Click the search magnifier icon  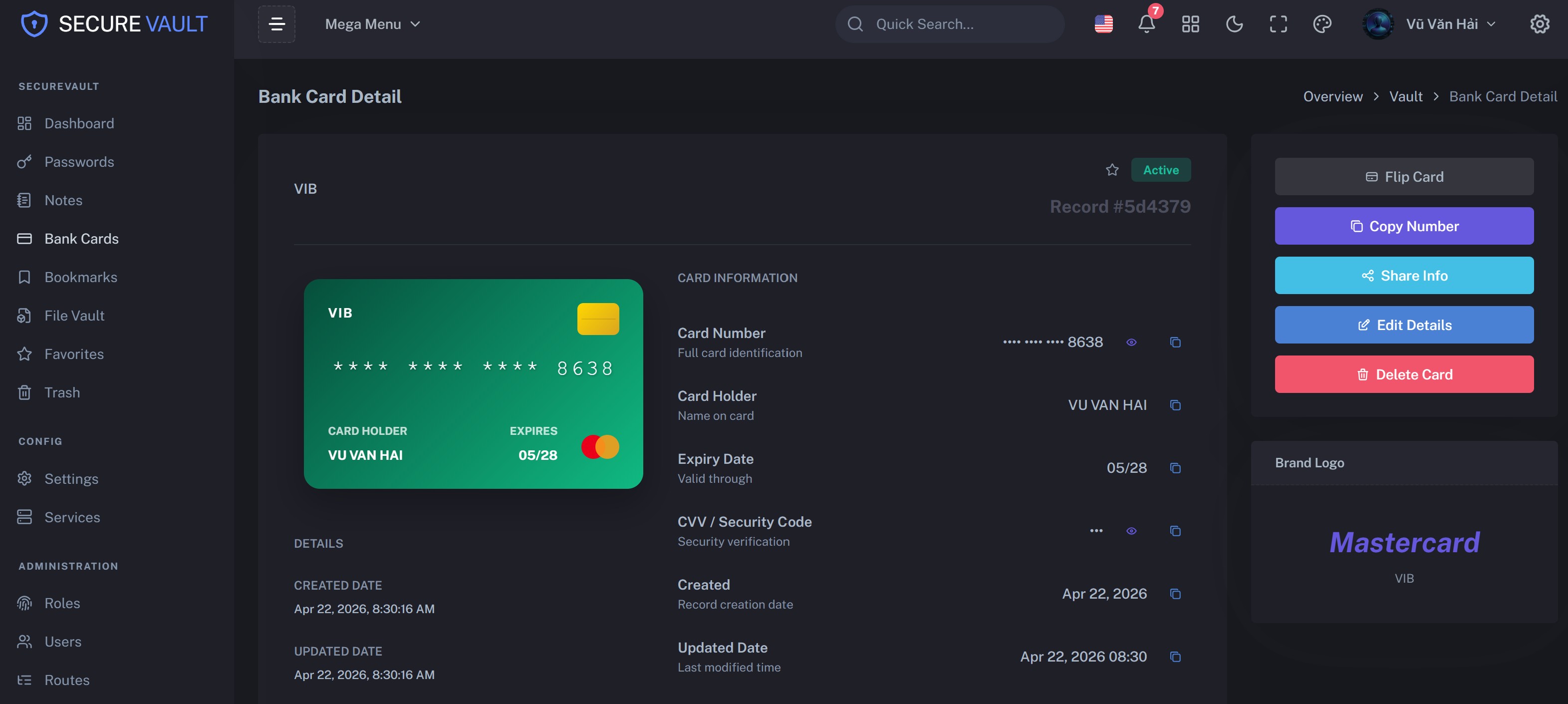[x=854, y=24]
